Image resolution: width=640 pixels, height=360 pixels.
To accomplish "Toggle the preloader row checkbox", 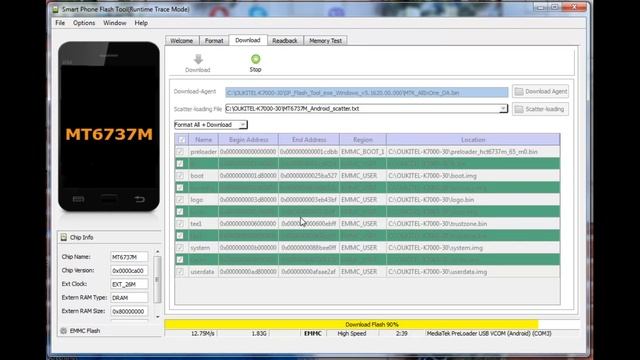I will click(180, 151).
